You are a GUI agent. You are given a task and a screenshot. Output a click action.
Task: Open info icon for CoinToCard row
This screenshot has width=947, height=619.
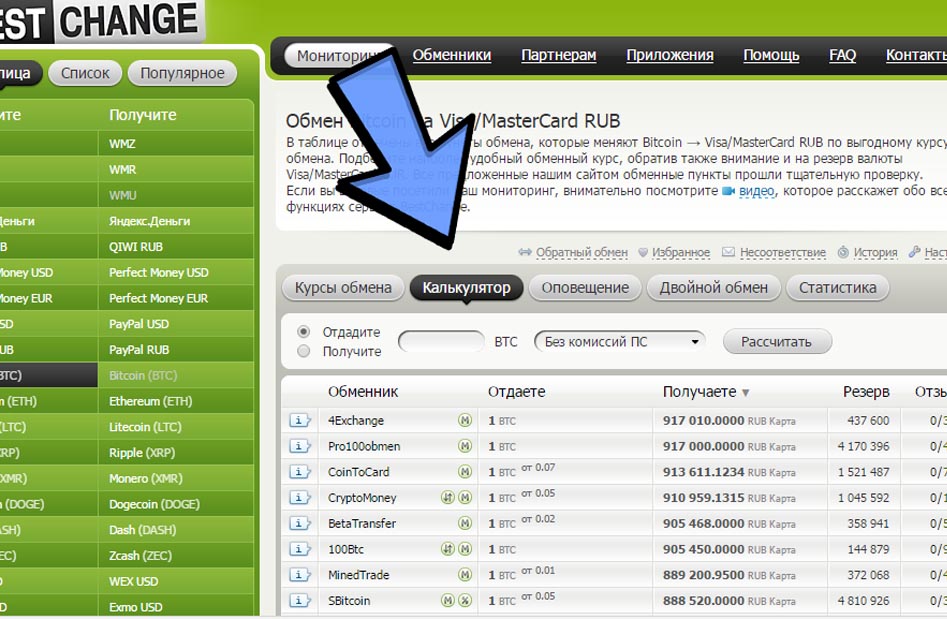pyautogui.click(x=300, y=472)
